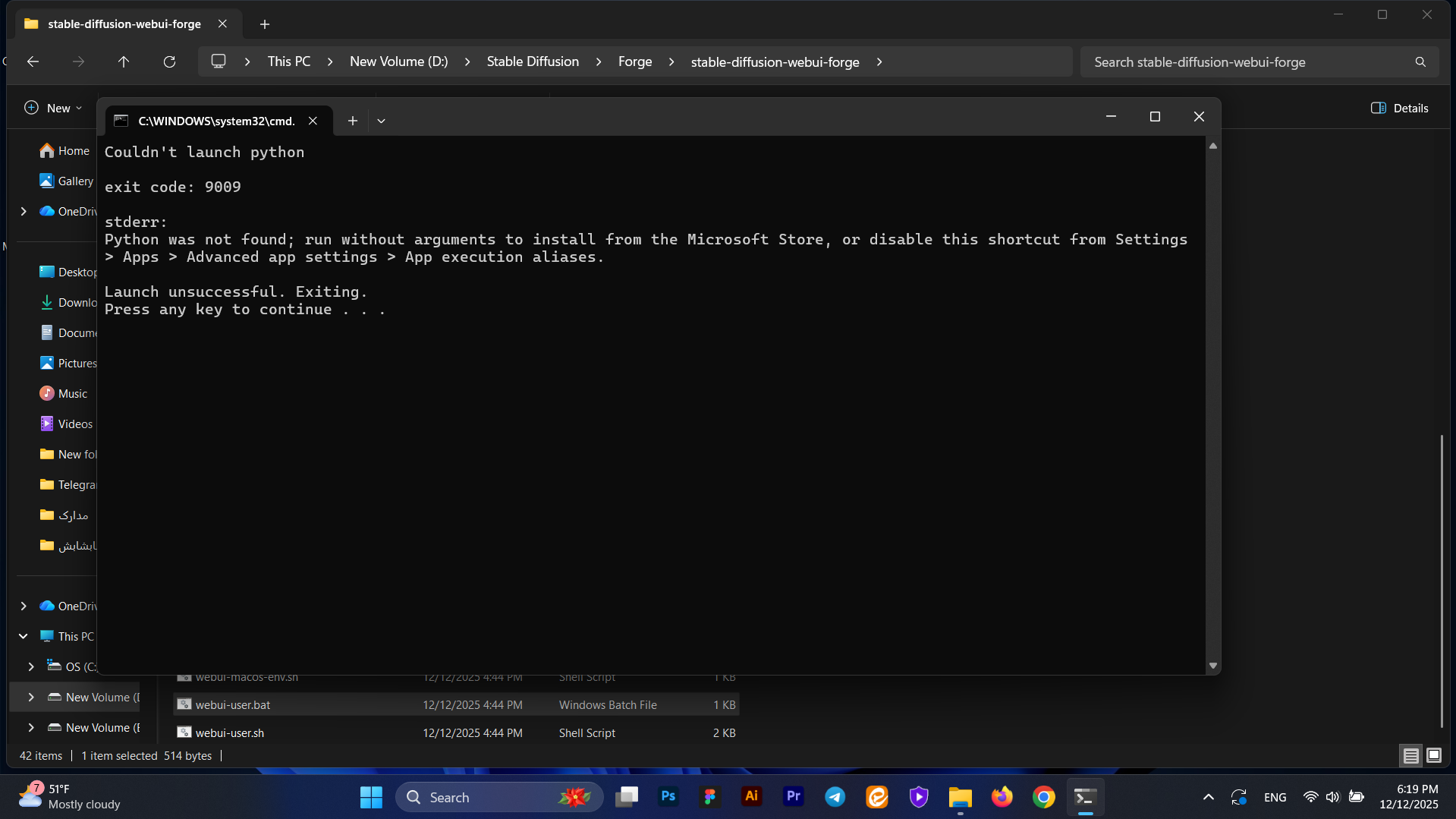Viewport: 1456px width, 819px height.
Task: Go up one folder level
Action: pos(124,61)
